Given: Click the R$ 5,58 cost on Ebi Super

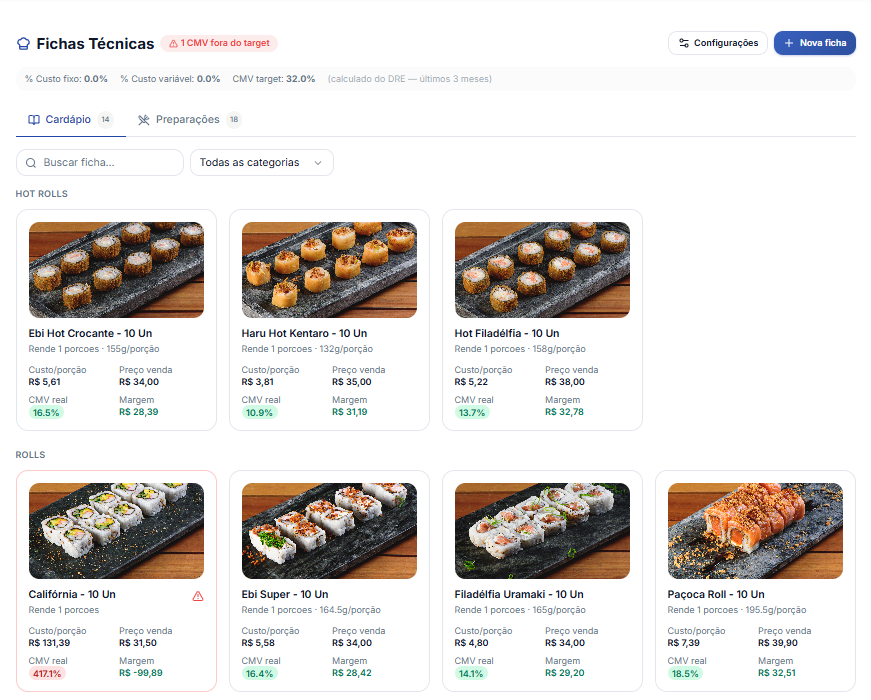Looking at the screenshot, I should pyautogui.click(x=258, y=643).
